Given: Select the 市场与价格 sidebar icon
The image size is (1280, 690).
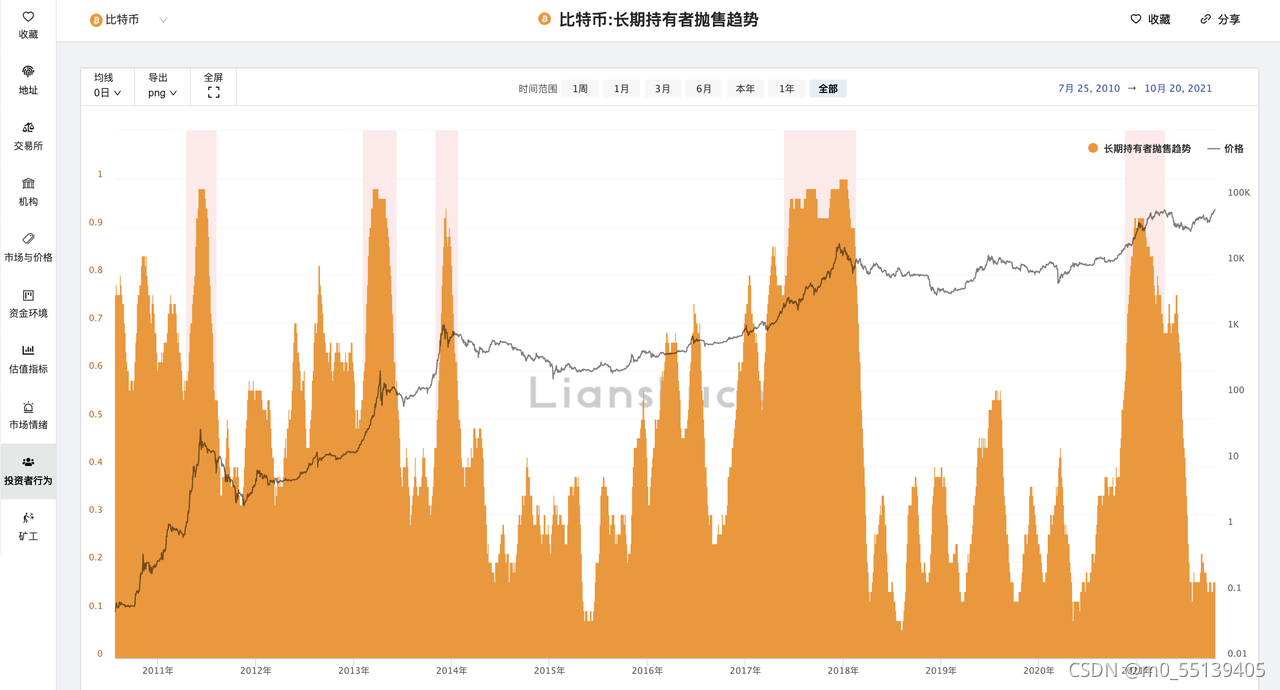Looking at the screenshot, I should [x=28, y=247].
